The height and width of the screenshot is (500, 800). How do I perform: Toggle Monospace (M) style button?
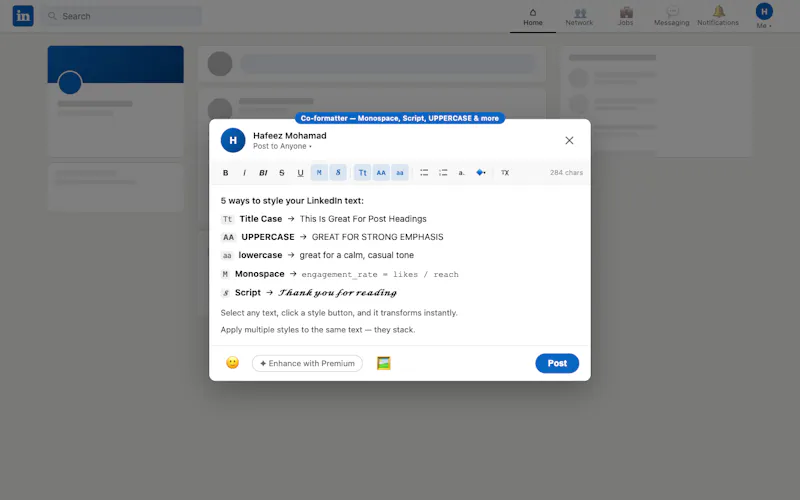pyautogui.click(x=319, y=172)
